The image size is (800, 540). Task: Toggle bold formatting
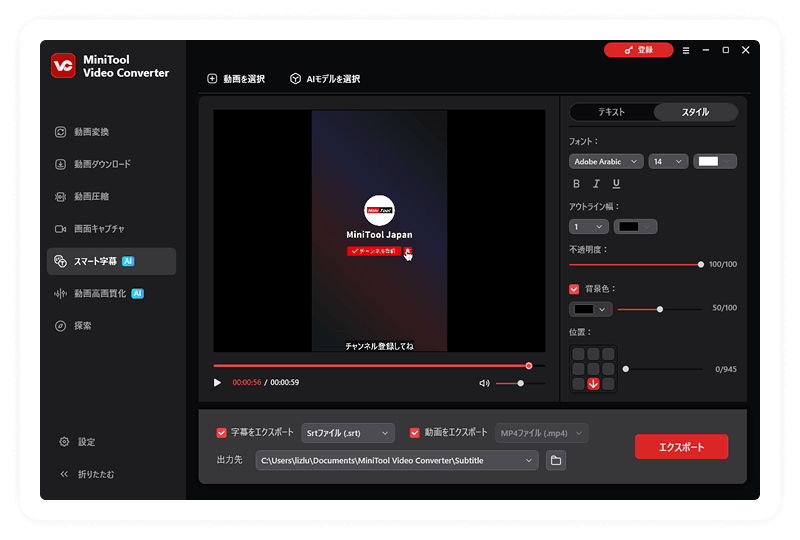[x=576, y=184]
